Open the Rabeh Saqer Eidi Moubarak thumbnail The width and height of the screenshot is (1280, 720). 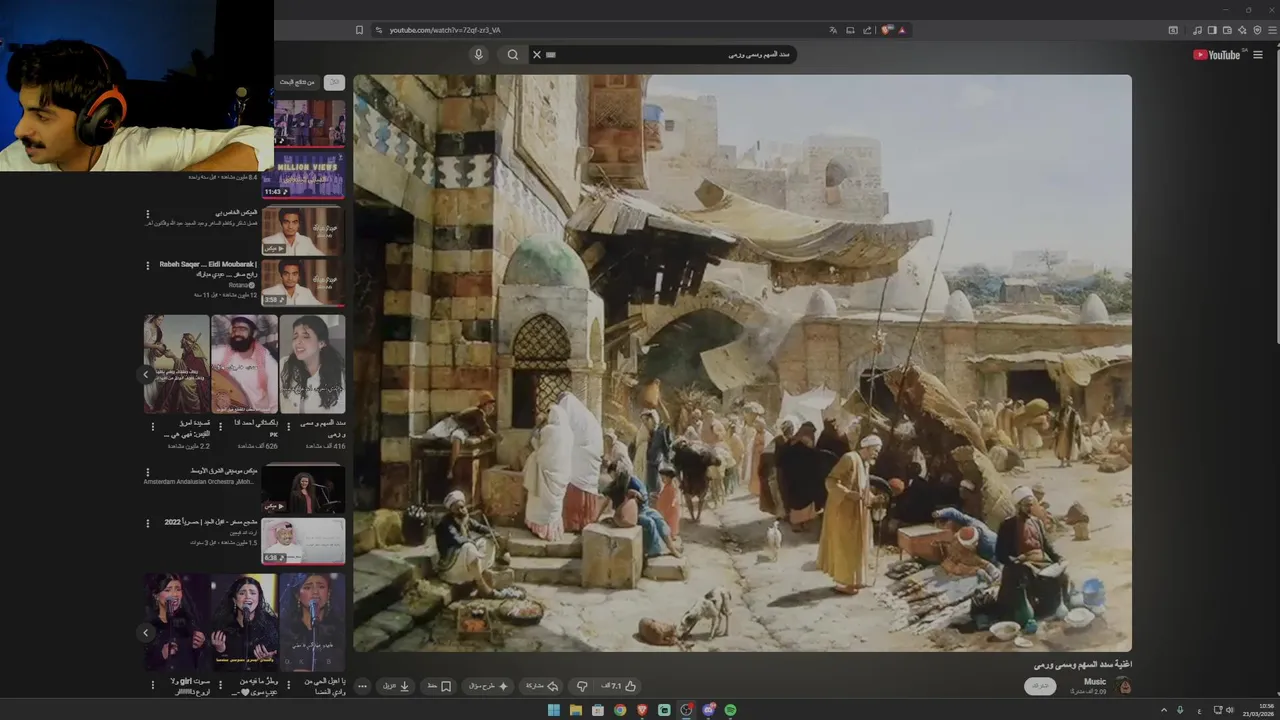point(303,282)
